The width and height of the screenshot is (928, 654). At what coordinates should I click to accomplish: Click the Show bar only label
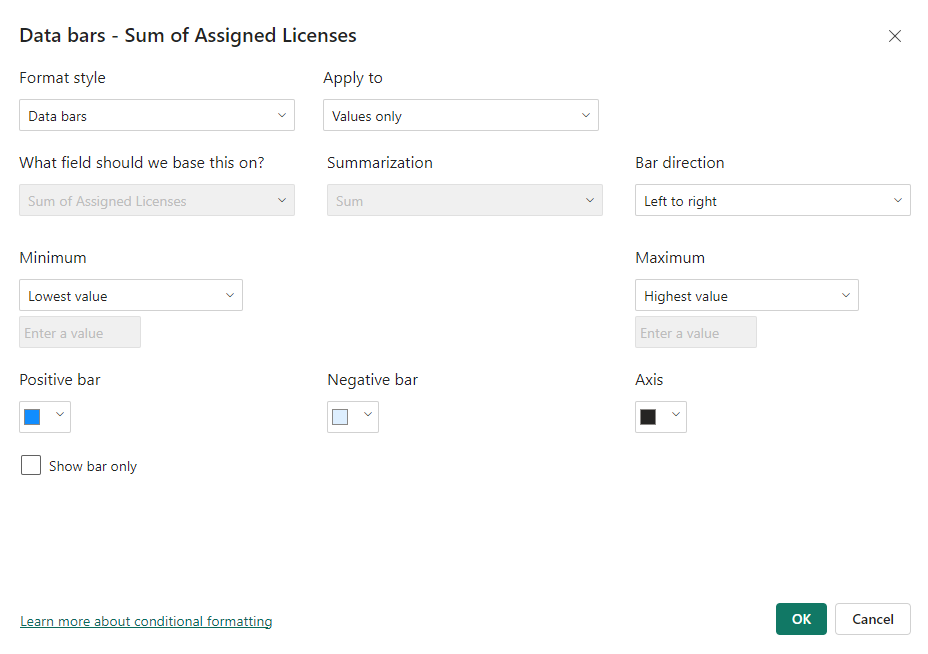tap(93, 466)
